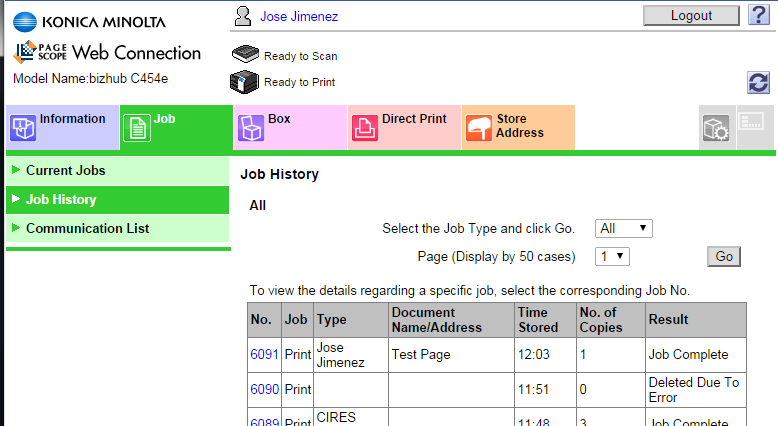Select the Store Address tab
Viewport: 778px width, 426px height.
click(518, 127)
